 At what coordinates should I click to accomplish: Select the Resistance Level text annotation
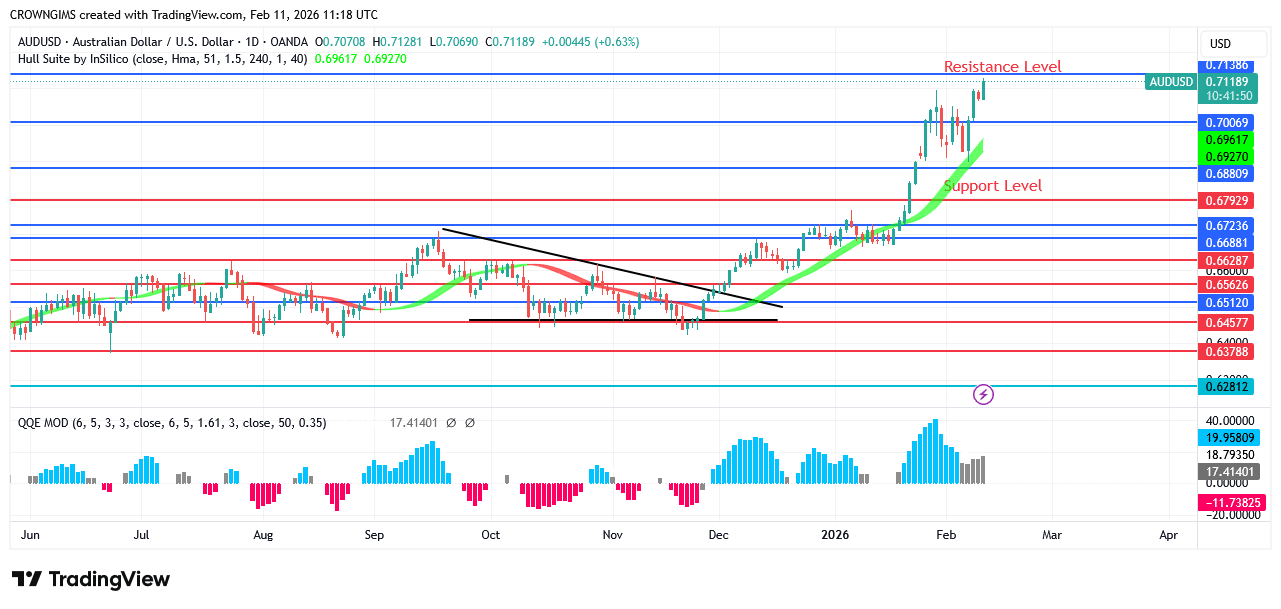pos(1003,67)
